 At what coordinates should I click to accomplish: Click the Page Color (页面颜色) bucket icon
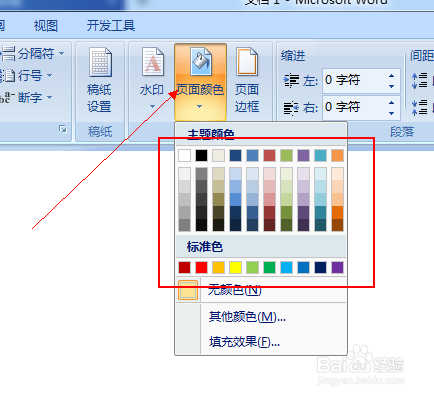pyautogui.click(x=200, y=62)
